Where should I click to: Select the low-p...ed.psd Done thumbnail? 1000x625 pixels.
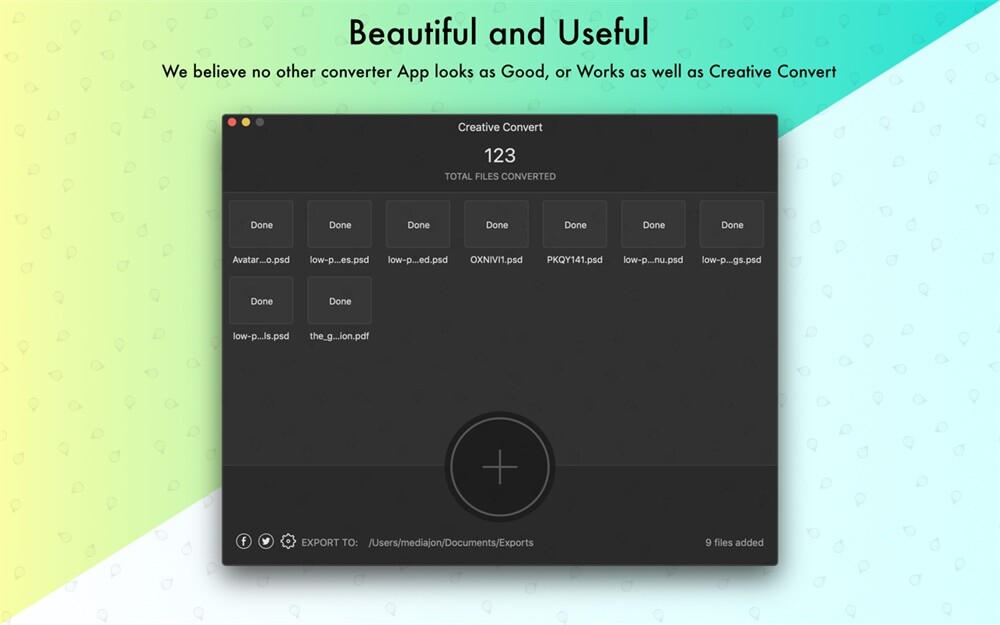[x=418, y=224]
